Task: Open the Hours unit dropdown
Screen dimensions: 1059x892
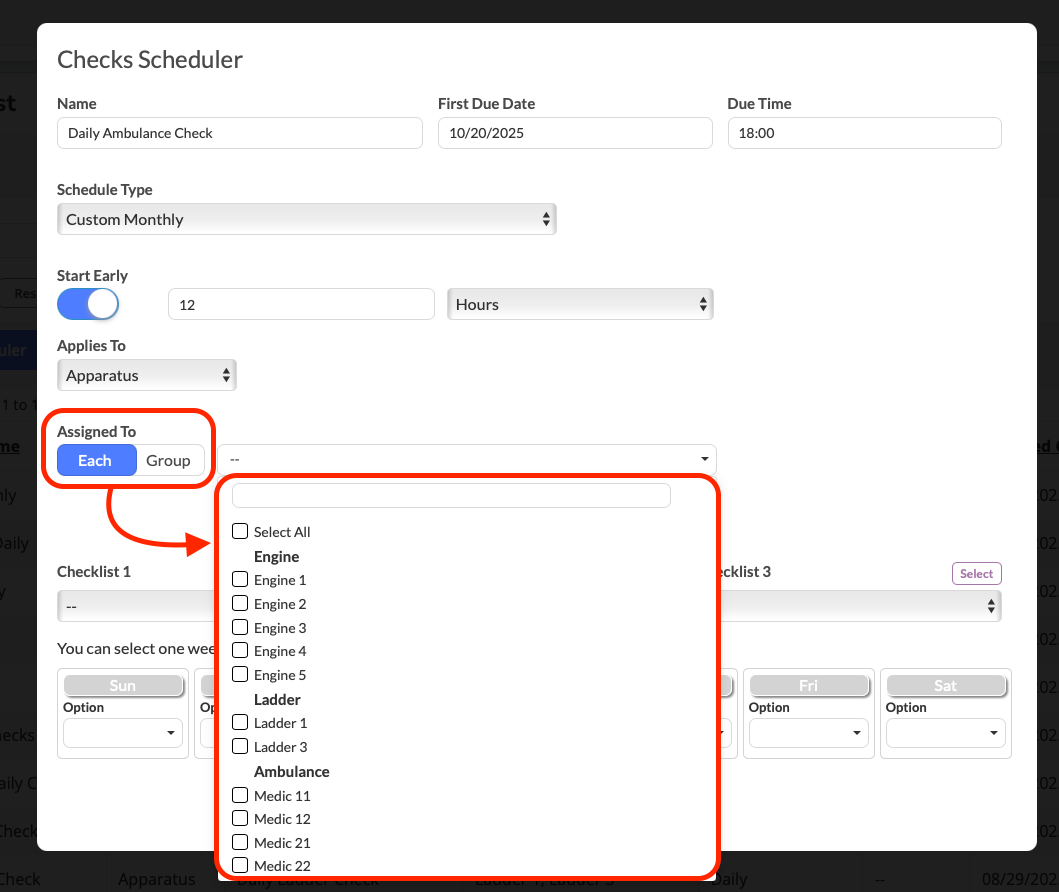Action: point(580,304)
